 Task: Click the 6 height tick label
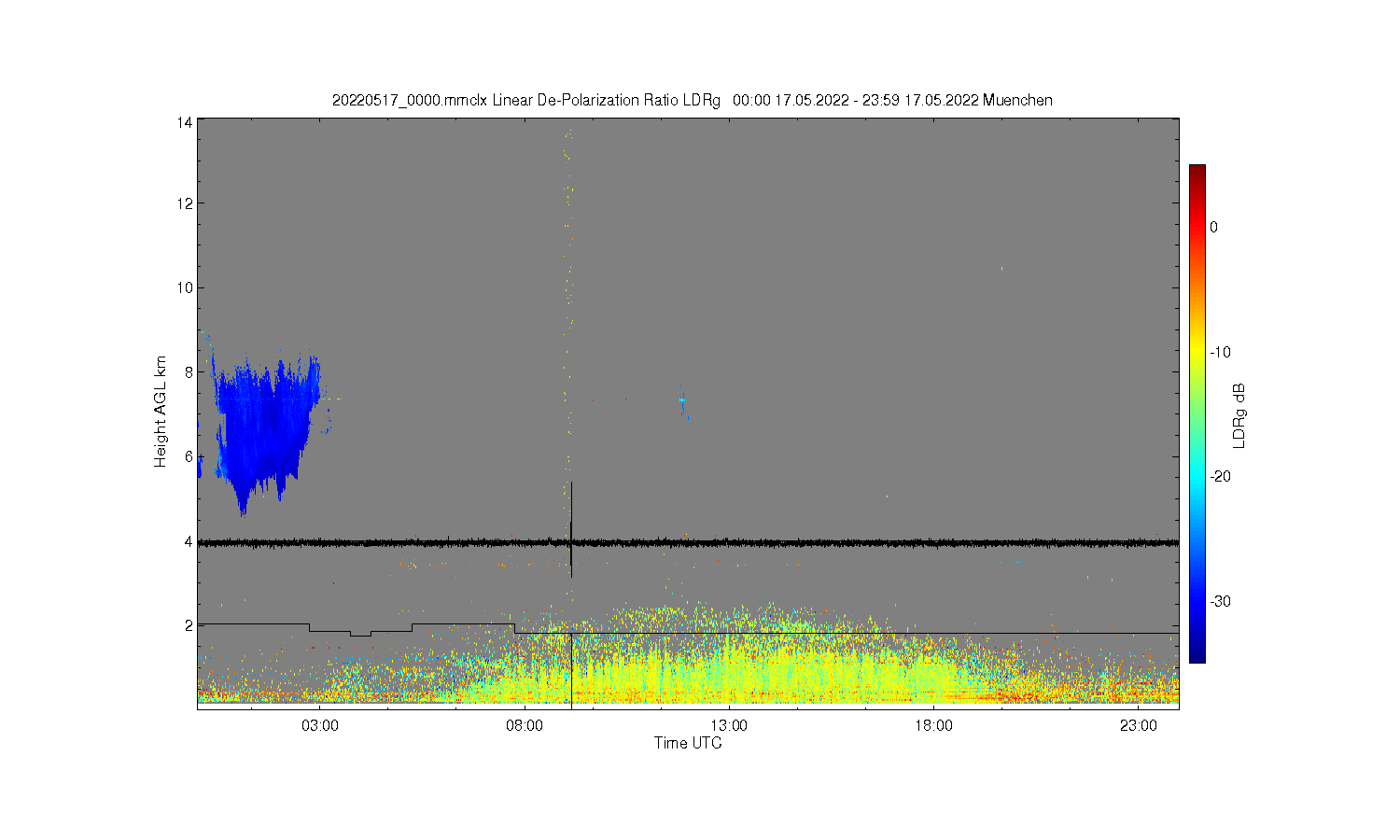(189, 456)
